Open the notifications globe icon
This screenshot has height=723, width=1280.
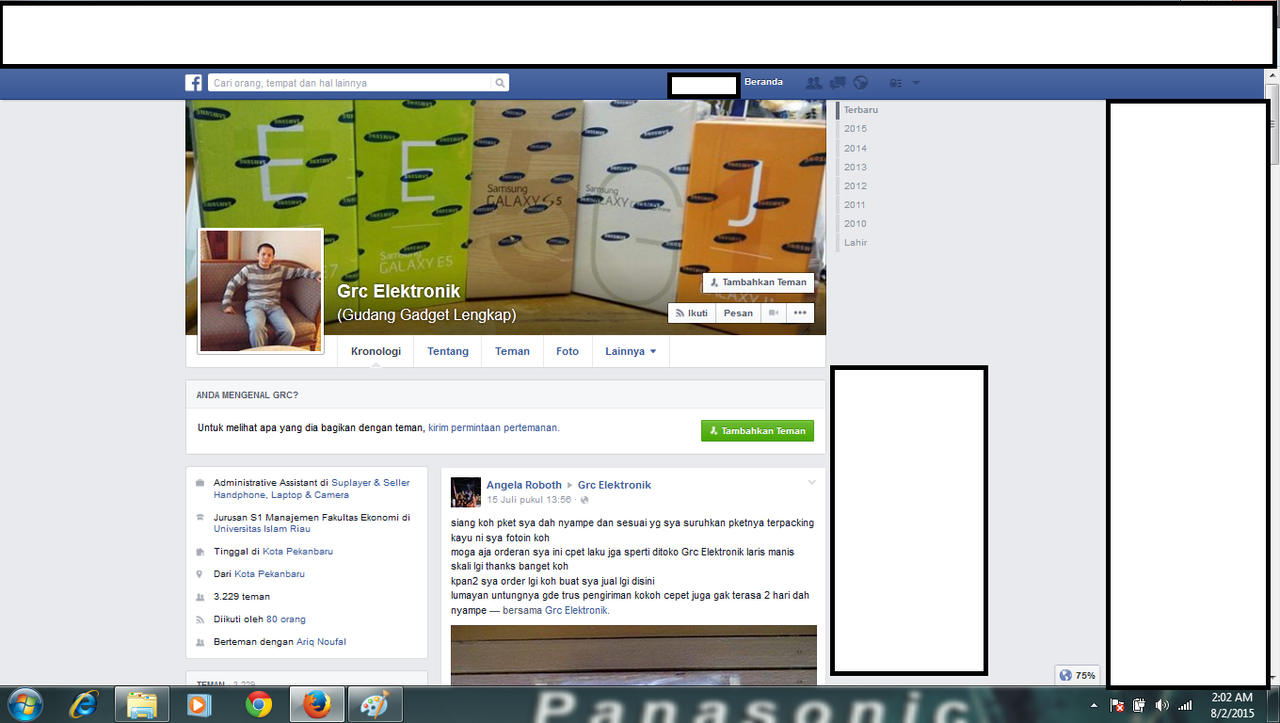coord(861,82)
